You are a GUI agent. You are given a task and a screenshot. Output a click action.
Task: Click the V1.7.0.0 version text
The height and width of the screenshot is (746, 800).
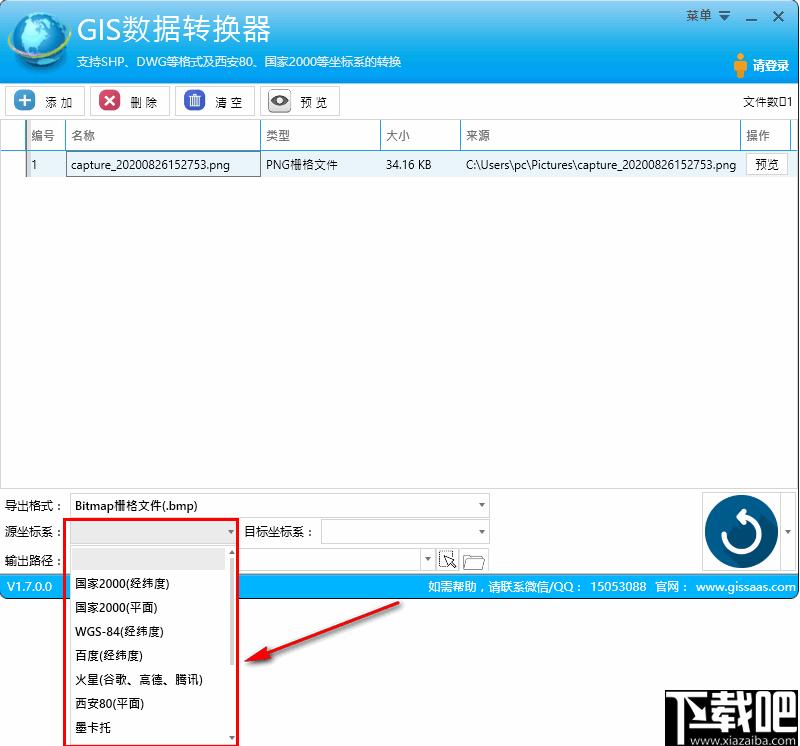click(x=29, y=587)
